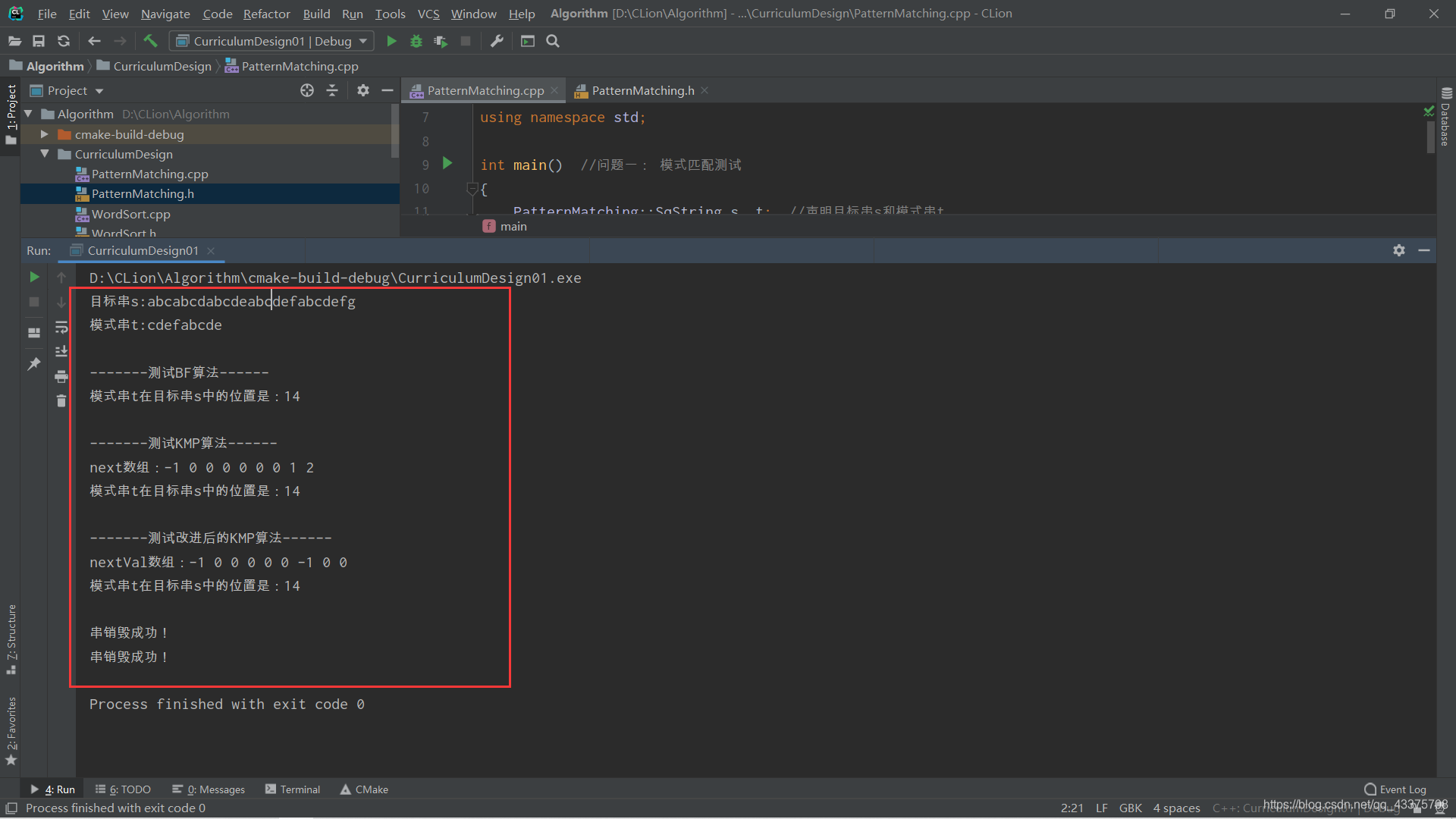The height and width of the screenshot is (819, 1456).
Task: Click the Build hammer icon
Action: [150, 41]
